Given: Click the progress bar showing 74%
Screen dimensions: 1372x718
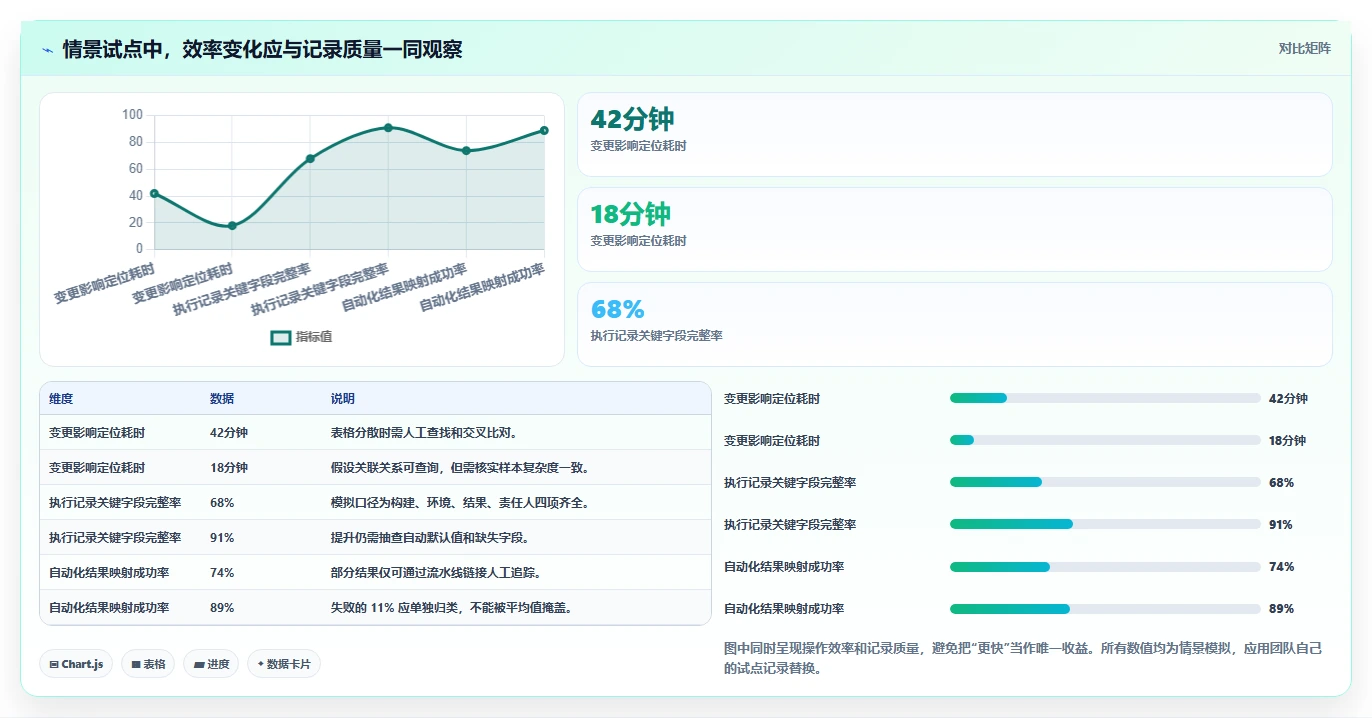Looking at the screenshot, I should pyautogui.click(x=1105, y=566).
